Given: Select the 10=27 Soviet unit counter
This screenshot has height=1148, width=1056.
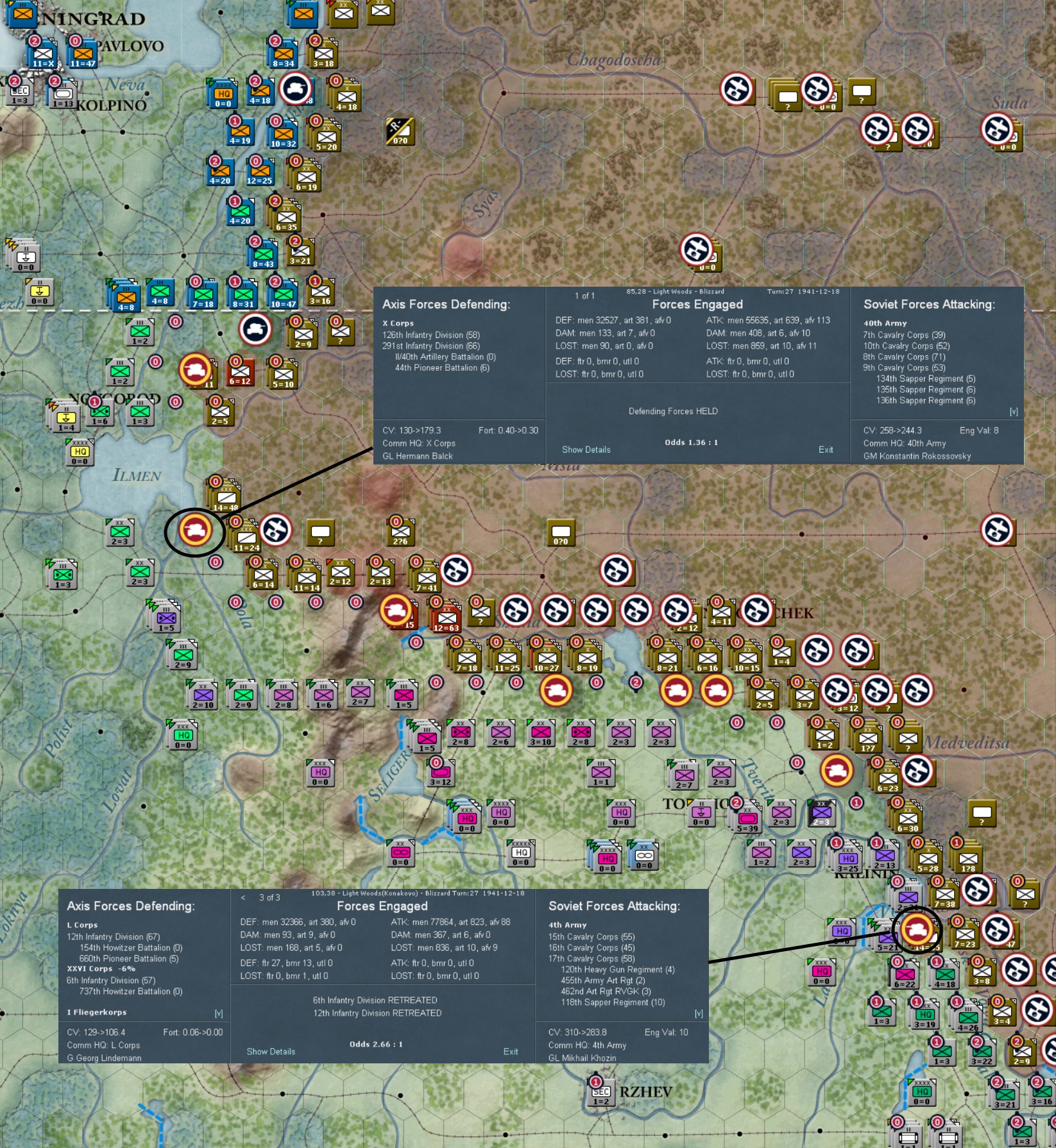Looking at the screenshot, I should 547,657.
